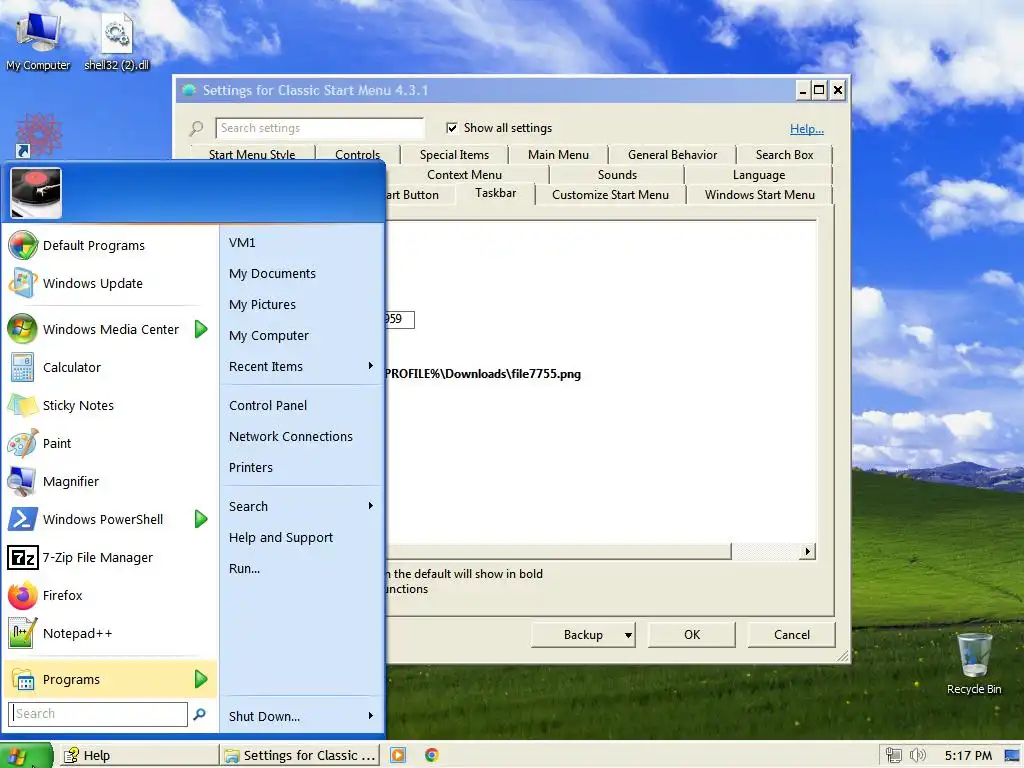
Task: Switch to the Search Box tab
Action: (x=784, y=155)
